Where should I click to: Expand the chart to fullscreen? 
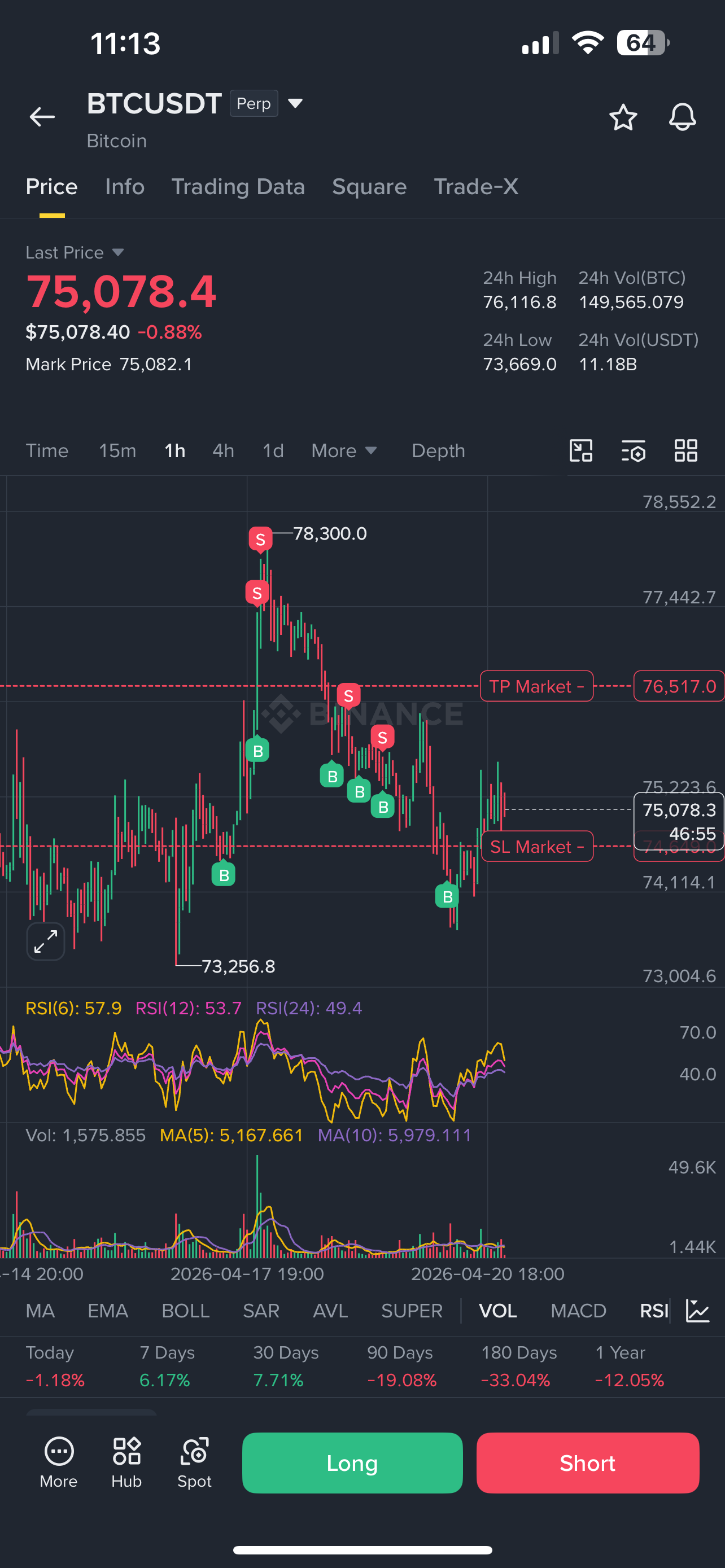pyautogui.click(x=46, y=941)
